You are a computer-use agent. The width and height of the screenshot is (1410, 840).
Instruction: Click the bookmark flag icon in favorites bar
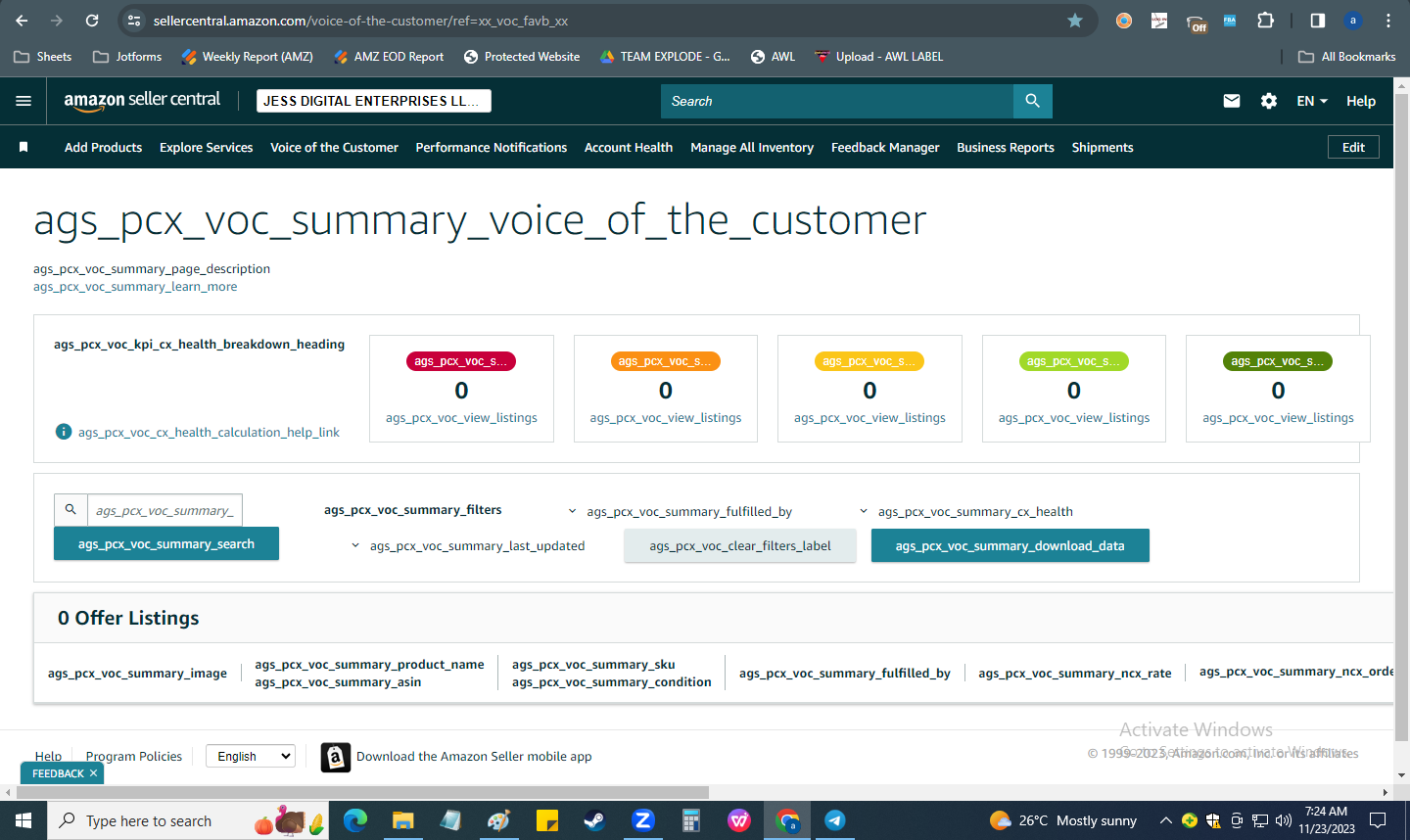click(23, 147)
